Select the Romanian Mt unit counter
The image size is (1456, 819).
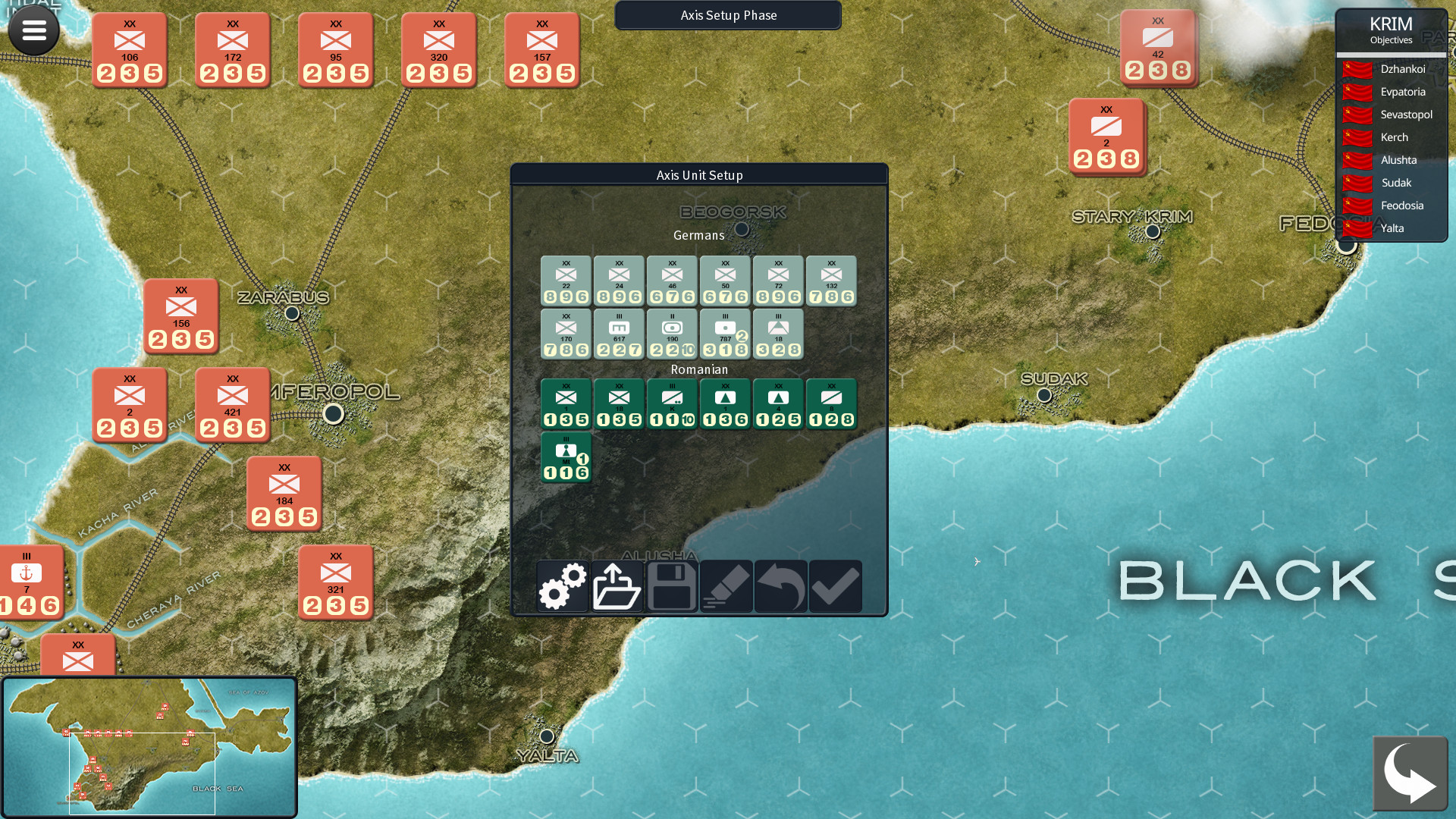[566, 457]
